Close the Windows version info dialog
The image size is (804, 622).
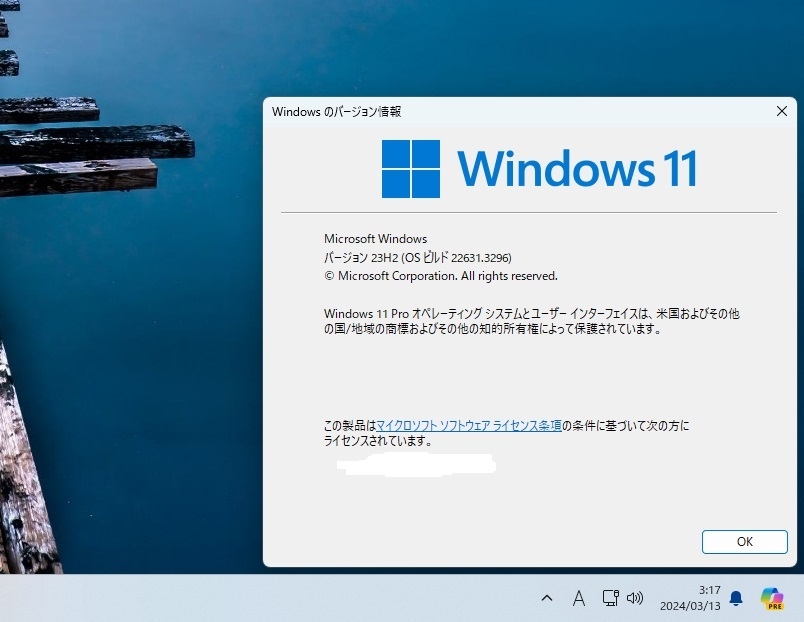coord(781,111)
